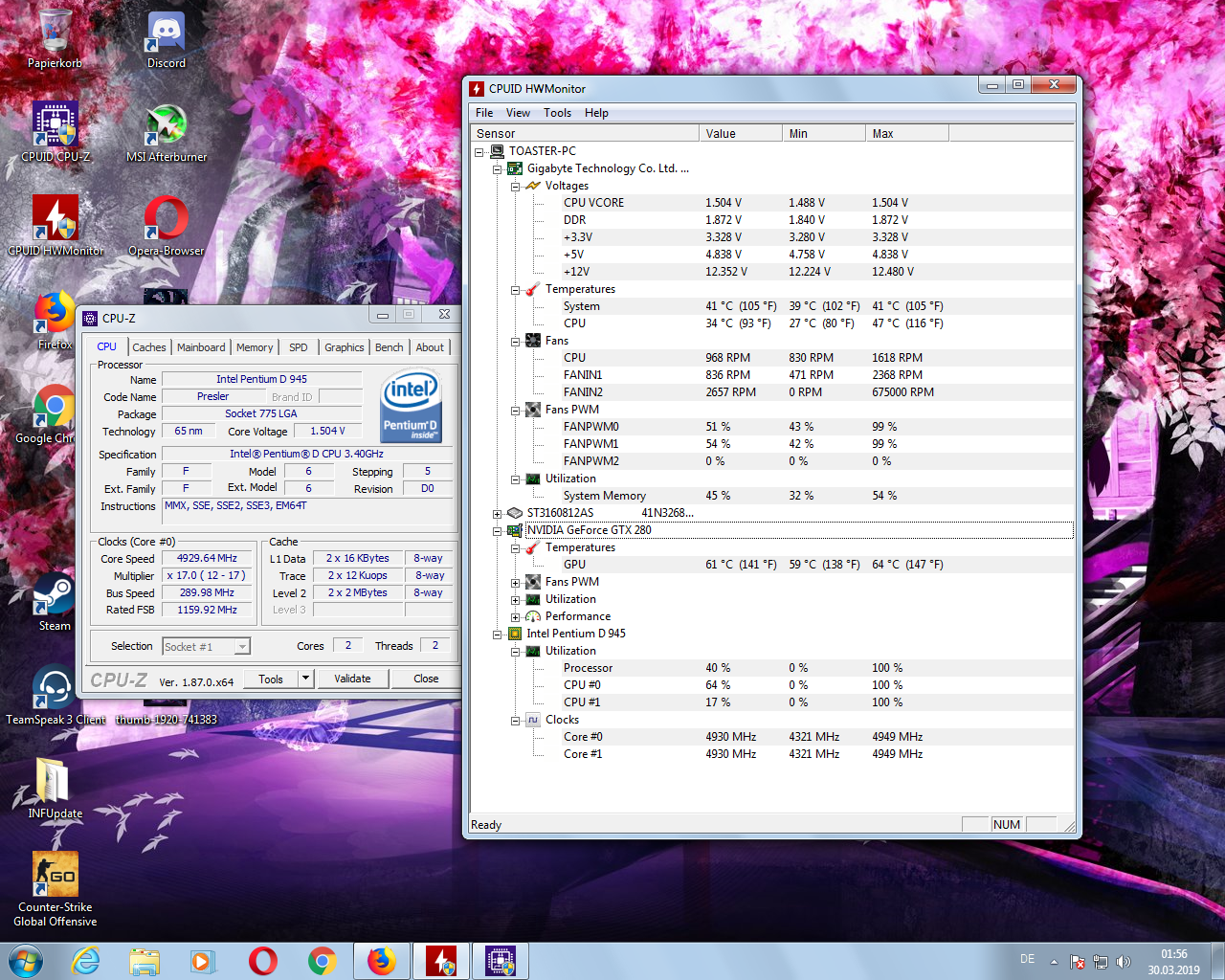The image size is (1225, 980).
Task: Switch to CPU-Z in the taskbar
Action: click(x=501, y=961)
